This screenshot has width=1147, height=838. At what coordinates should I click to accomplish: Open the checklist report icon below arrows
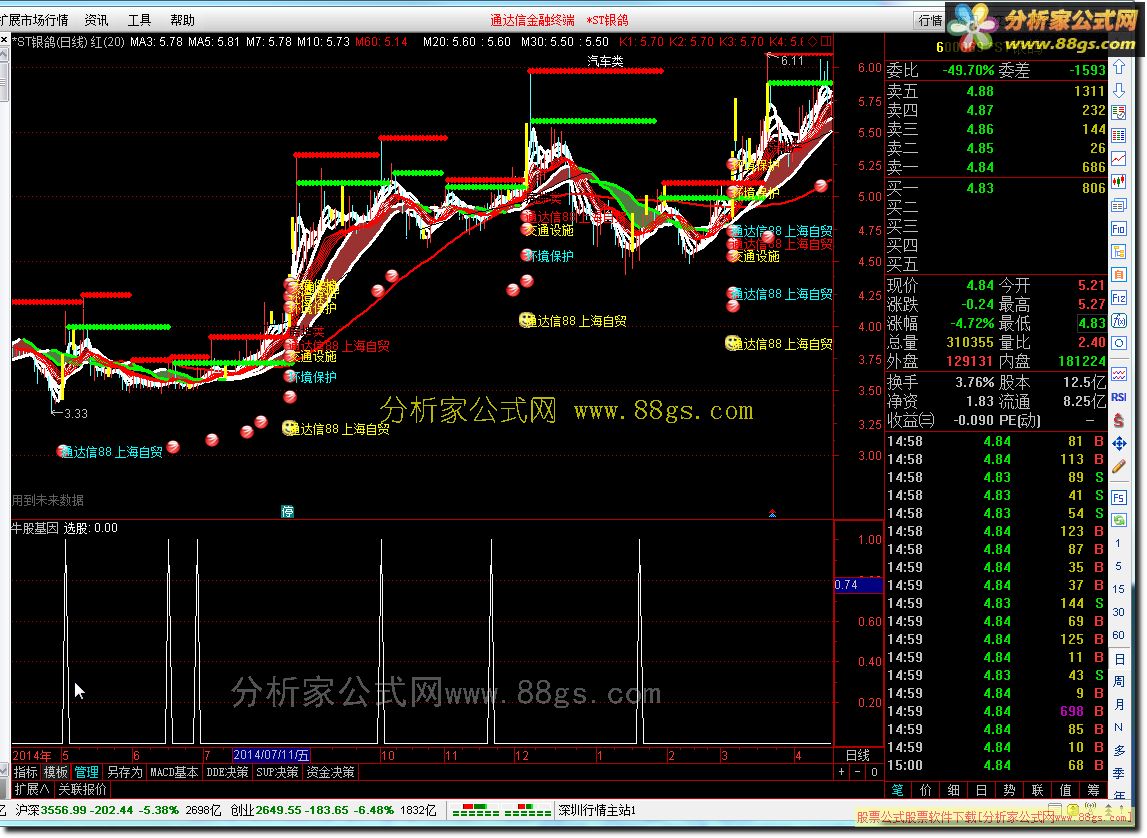point(1118,113)
